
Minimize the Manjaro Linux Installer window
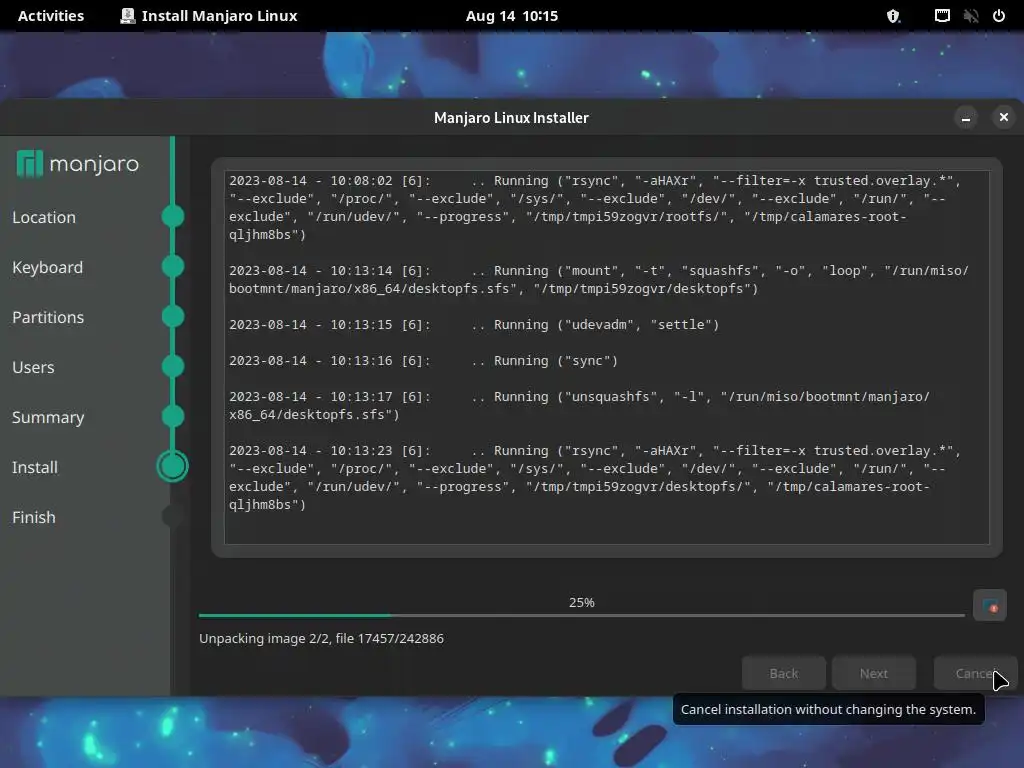tap(966, 118)
